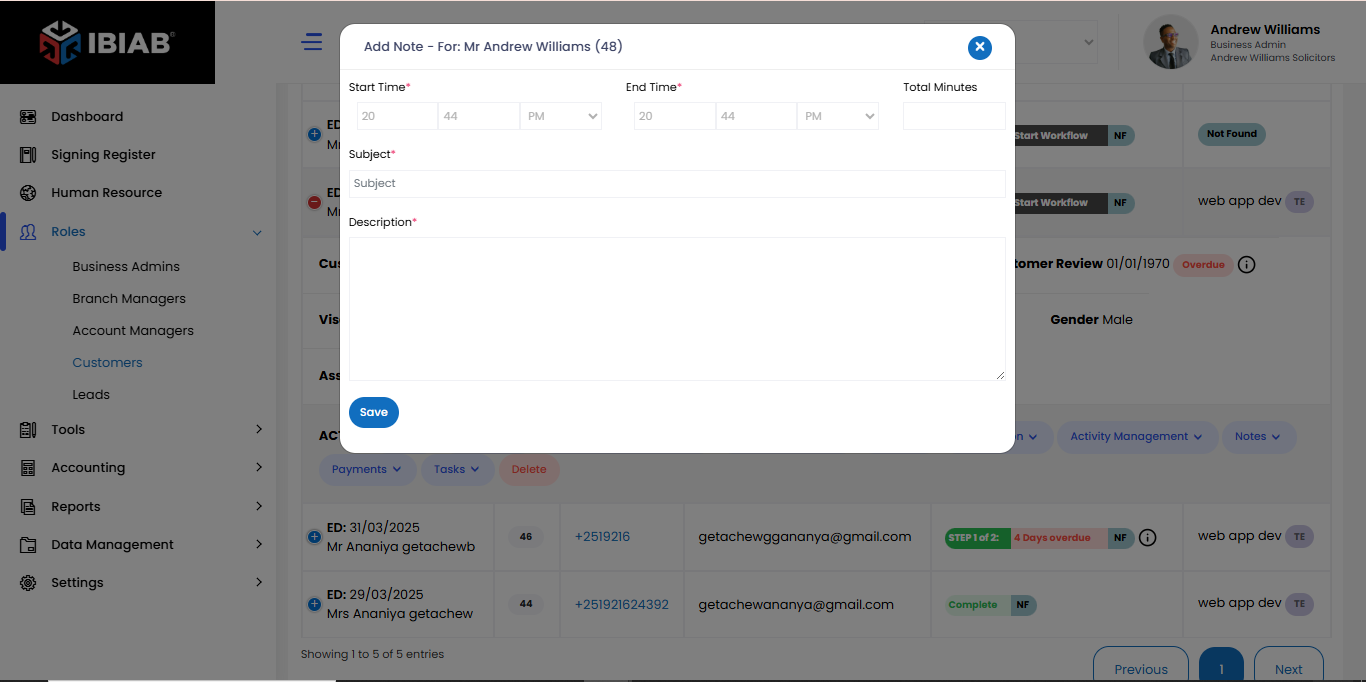1366x682 pixels.
Task: Click the Human Resource globe icon
Action: click(28, 193)
